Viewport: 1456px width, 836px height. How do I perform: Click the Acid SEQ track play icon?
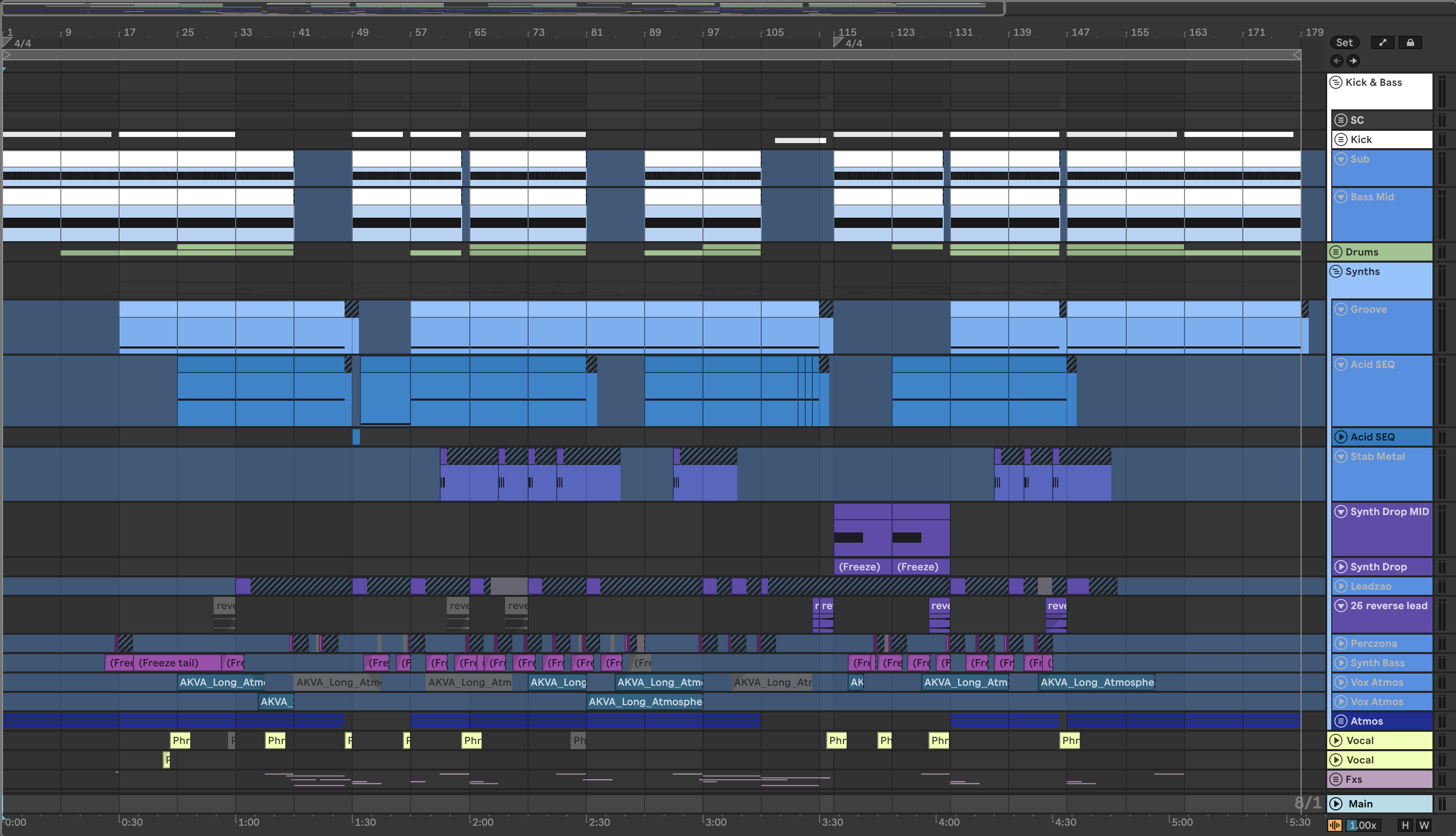1340,437
